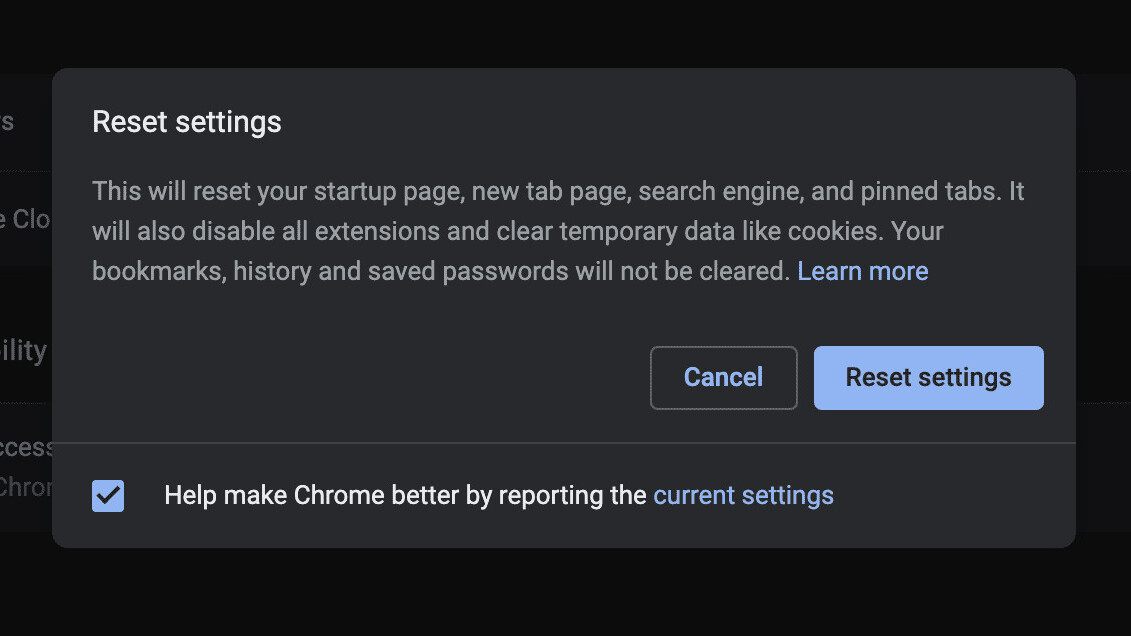Open the Learn more link

tap(862, 271)
